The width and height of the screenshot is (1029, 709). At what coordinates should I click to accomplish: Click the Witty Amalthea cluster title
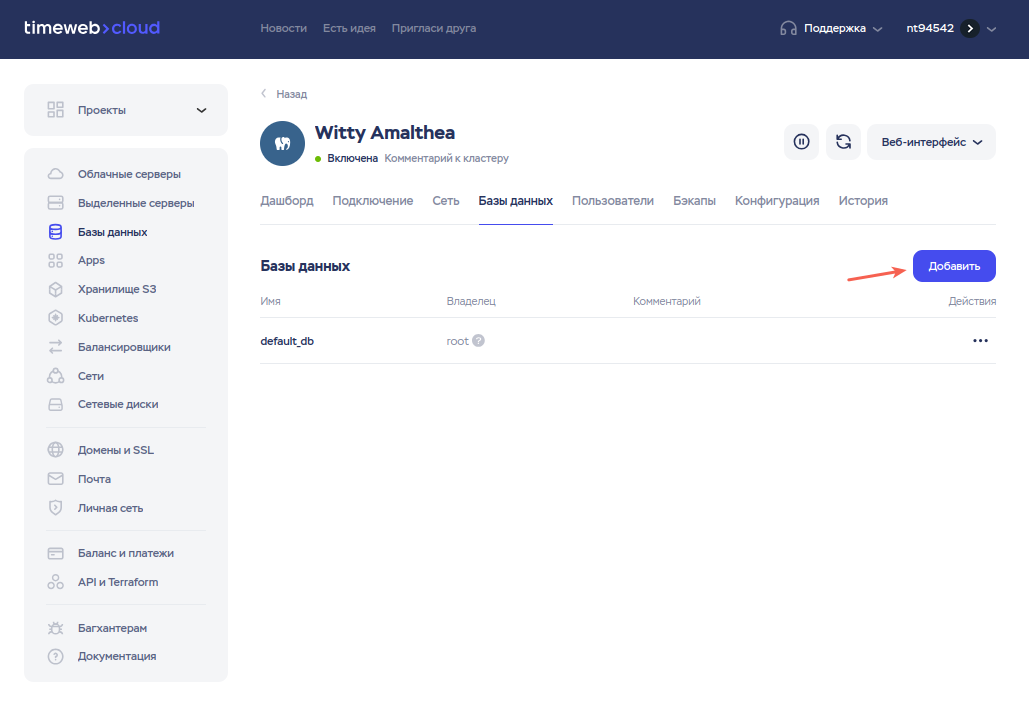pos(385,133)
